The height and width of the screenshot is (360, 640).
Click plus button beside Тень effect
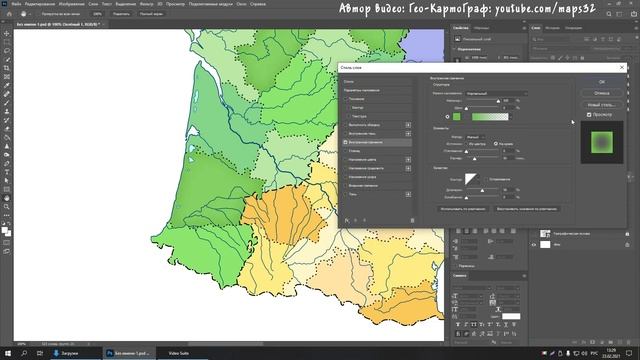(408, 194)
